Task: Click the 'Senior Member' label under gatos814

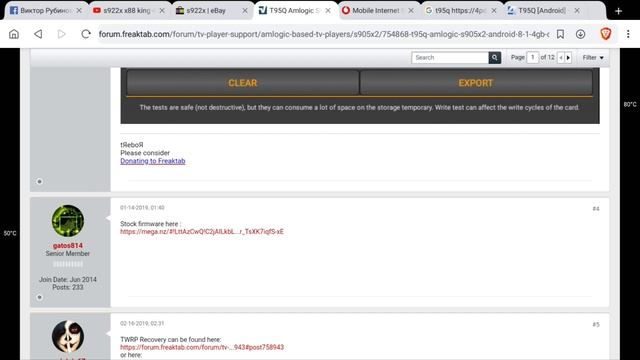Action: [68, 253]
